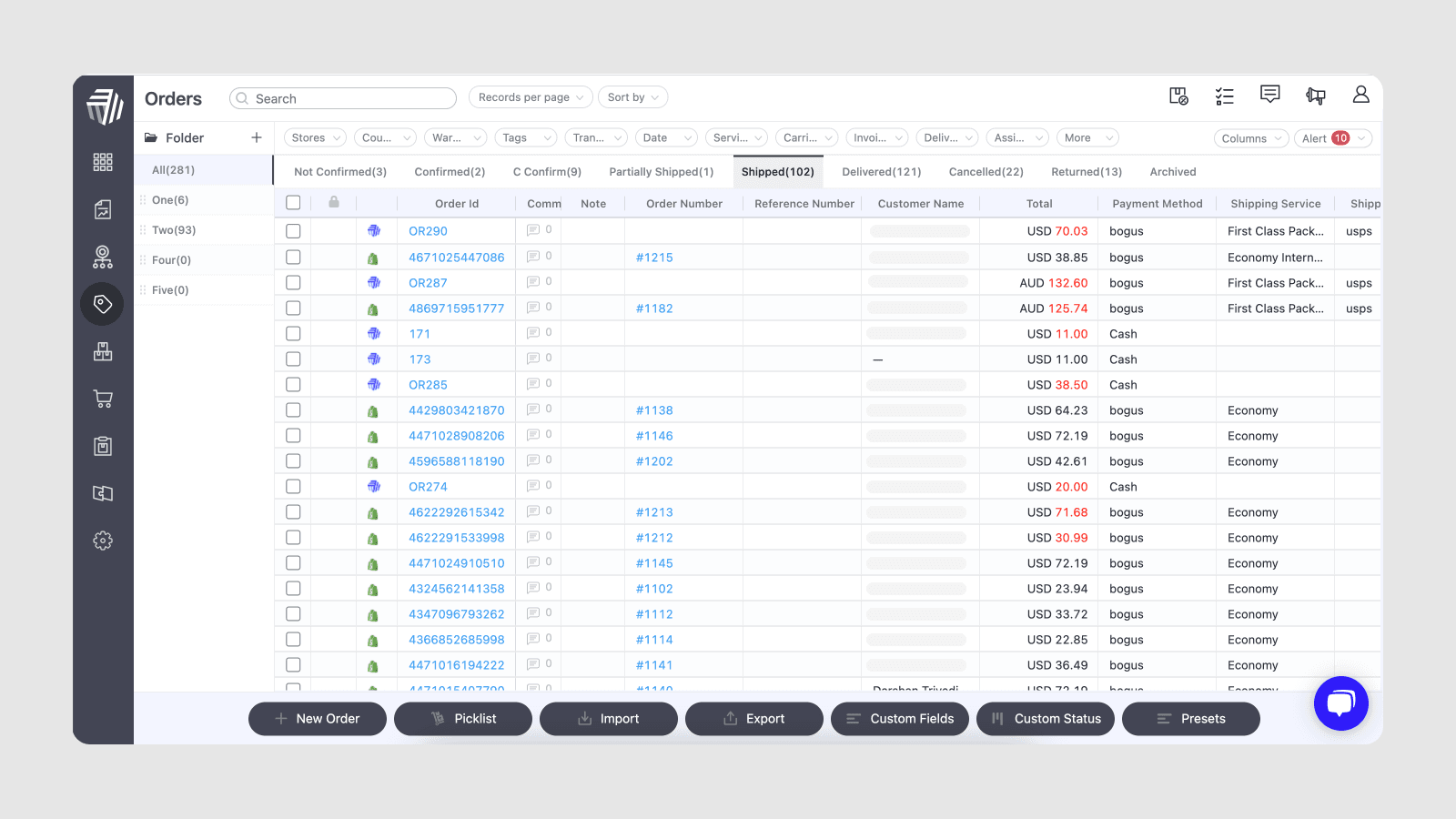This screenshot has width=1456, height=819.
Task: Click the New Order button
Action: coord(318,719)
